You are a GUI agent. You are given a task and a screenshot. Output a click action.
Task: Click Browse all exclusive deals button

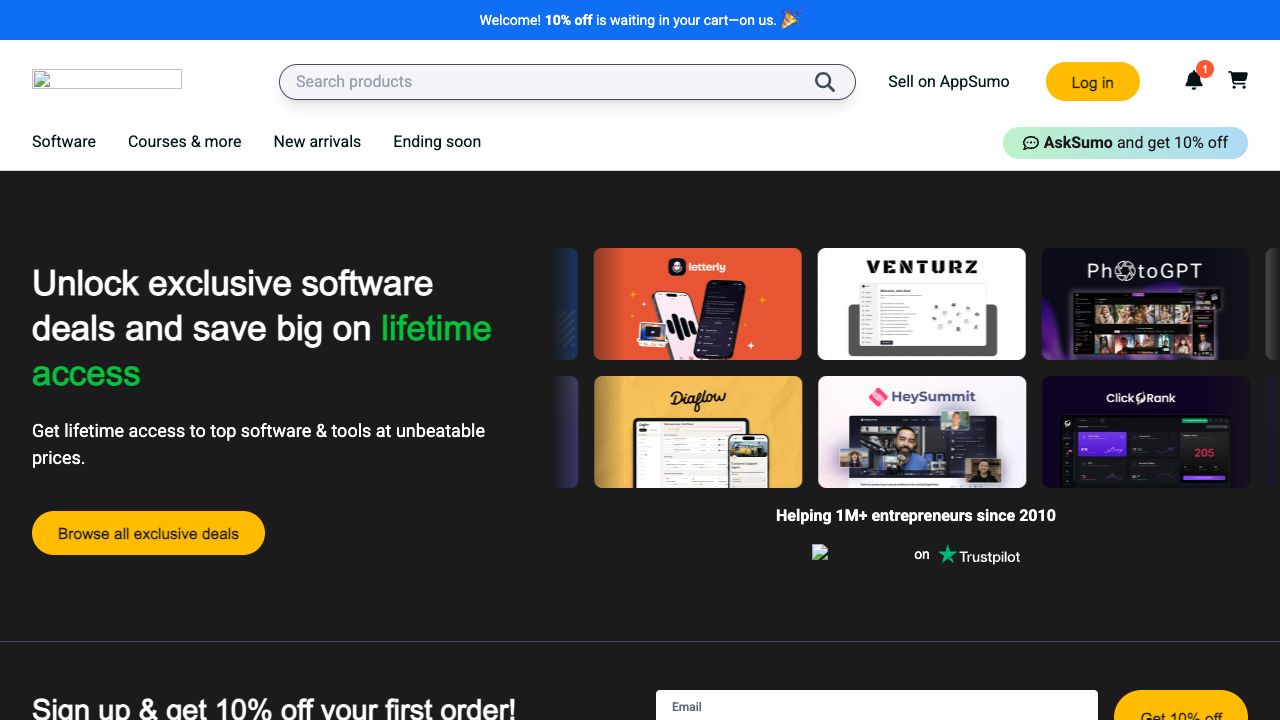(148, 533)
